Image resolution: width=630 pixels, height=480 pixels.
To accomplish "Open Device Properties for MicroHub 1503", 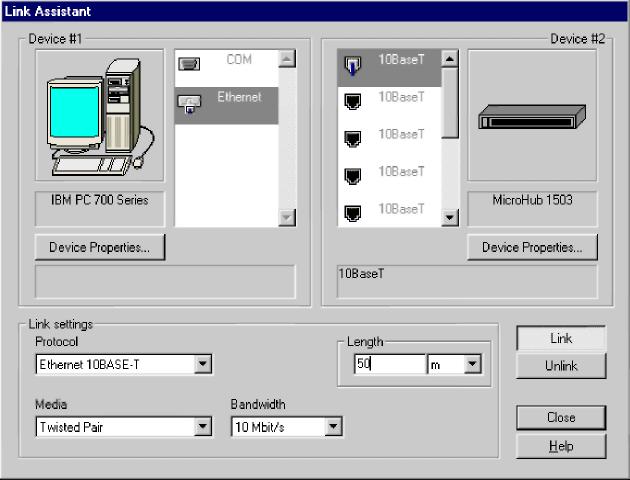I will coord(532,247).
